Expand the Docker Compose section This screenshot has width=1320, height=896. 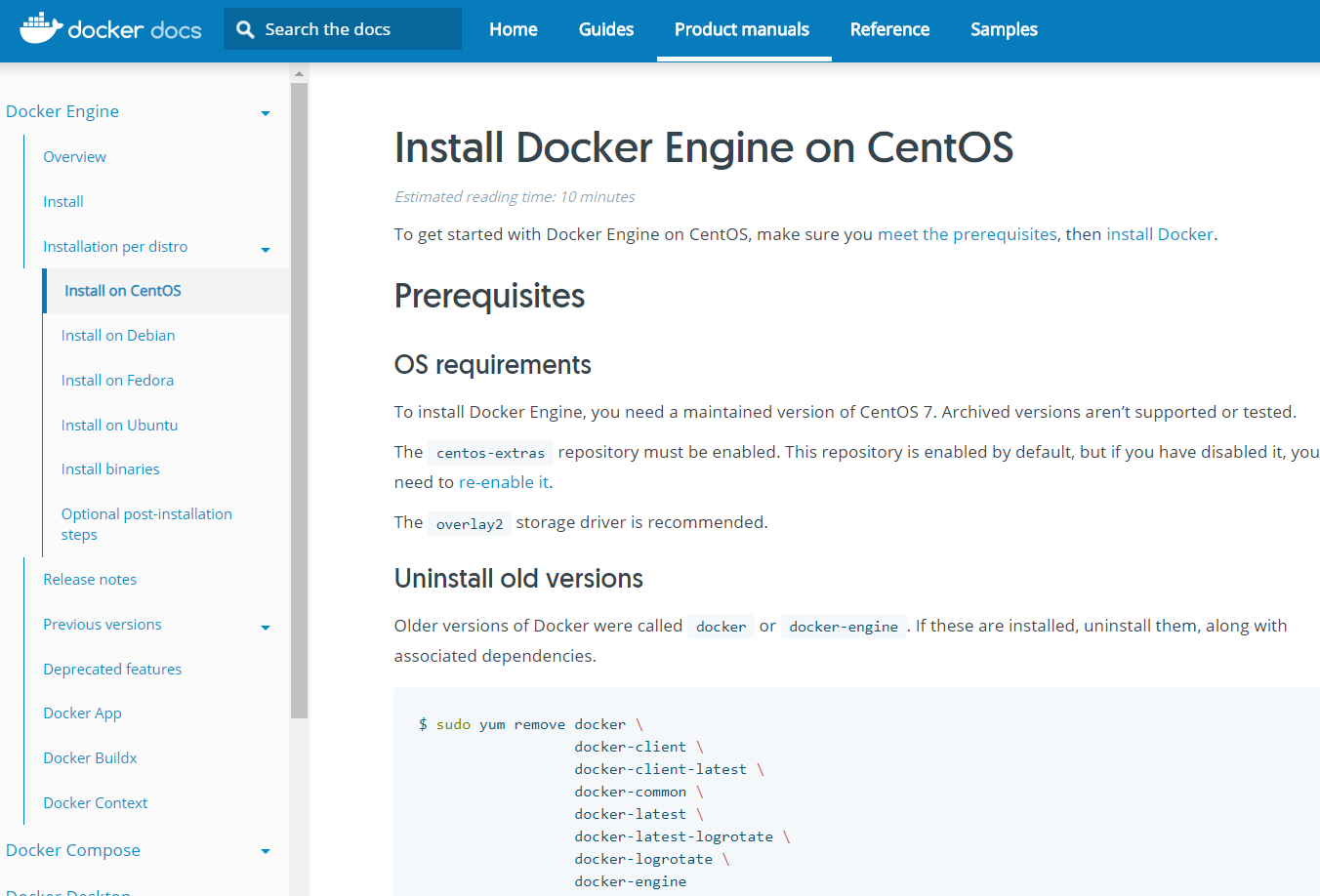[266, 852]
